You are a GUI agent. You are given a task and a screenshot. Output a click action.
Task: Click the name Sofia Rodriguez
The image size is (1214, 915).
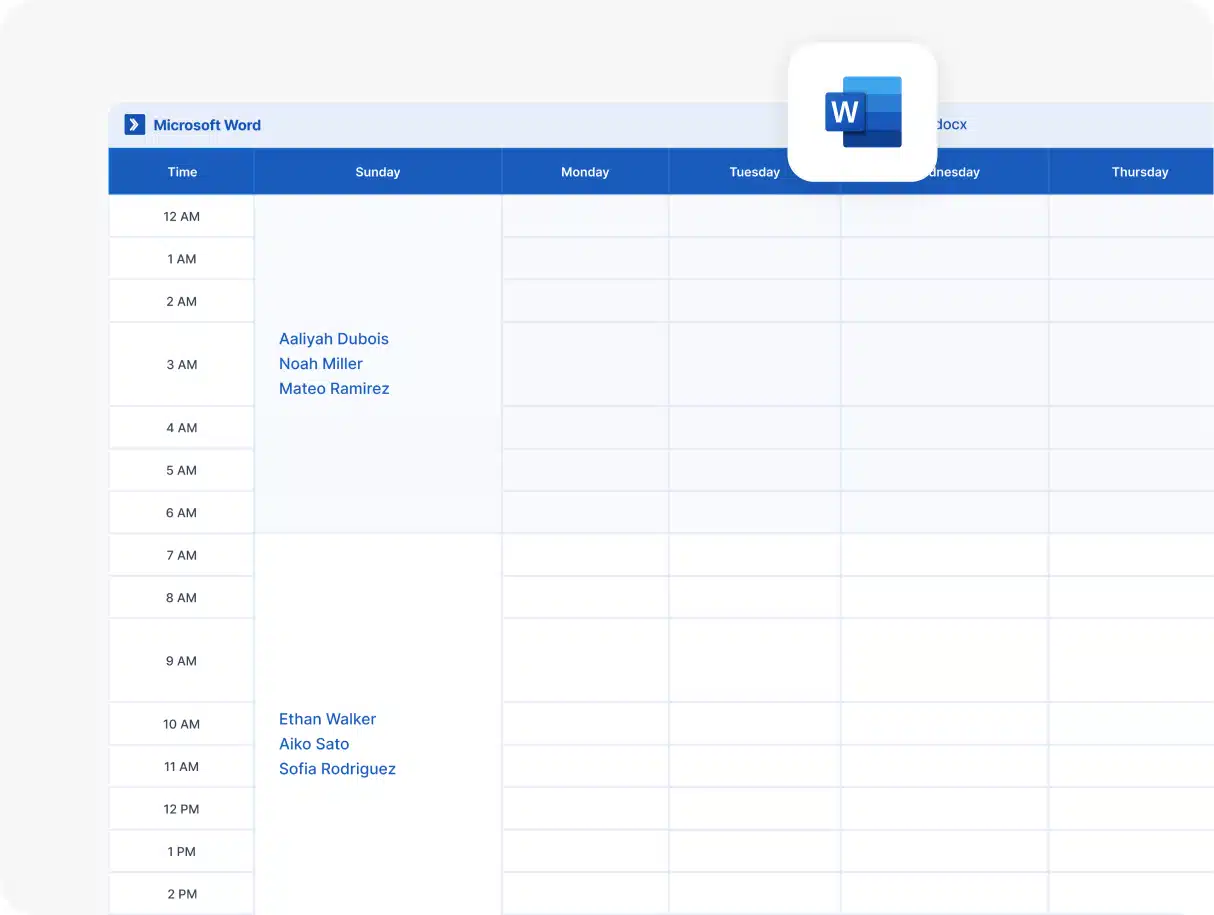pyautogui.click(x=337, y=769)
